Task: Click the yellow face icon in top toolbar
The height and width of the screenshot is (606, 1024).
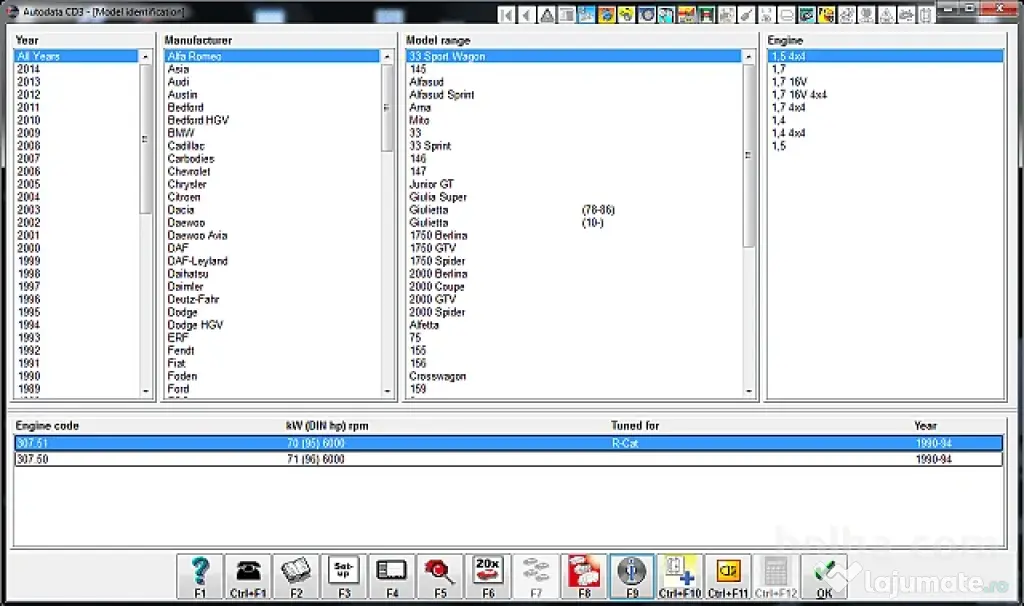Action: coord(826,14)
